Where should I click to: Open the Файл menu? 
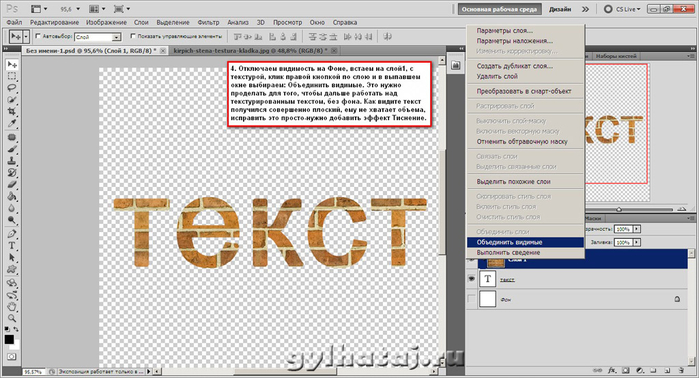[x=14, y=22]
